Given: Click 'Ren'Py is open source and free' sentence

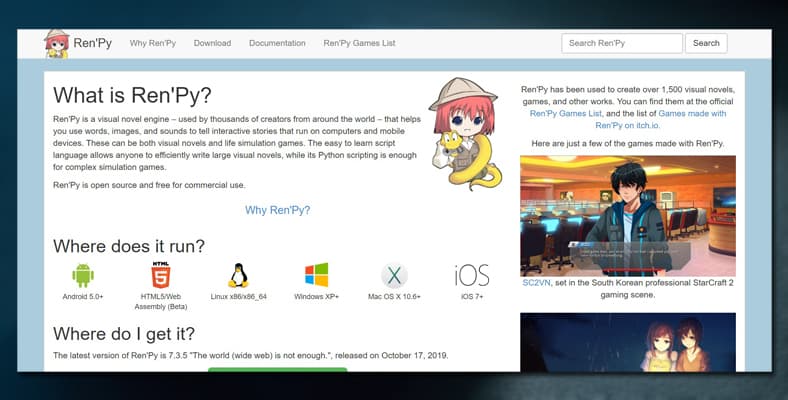Looking at the screenshot, I should point(149,185).
